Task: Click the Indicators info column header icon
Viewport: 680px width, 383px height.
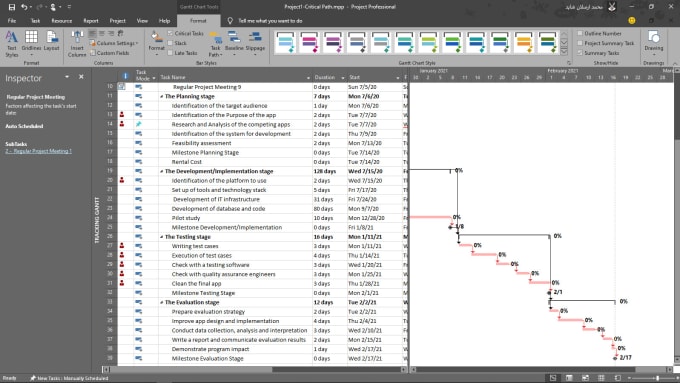Action: [x=125, y=76]
